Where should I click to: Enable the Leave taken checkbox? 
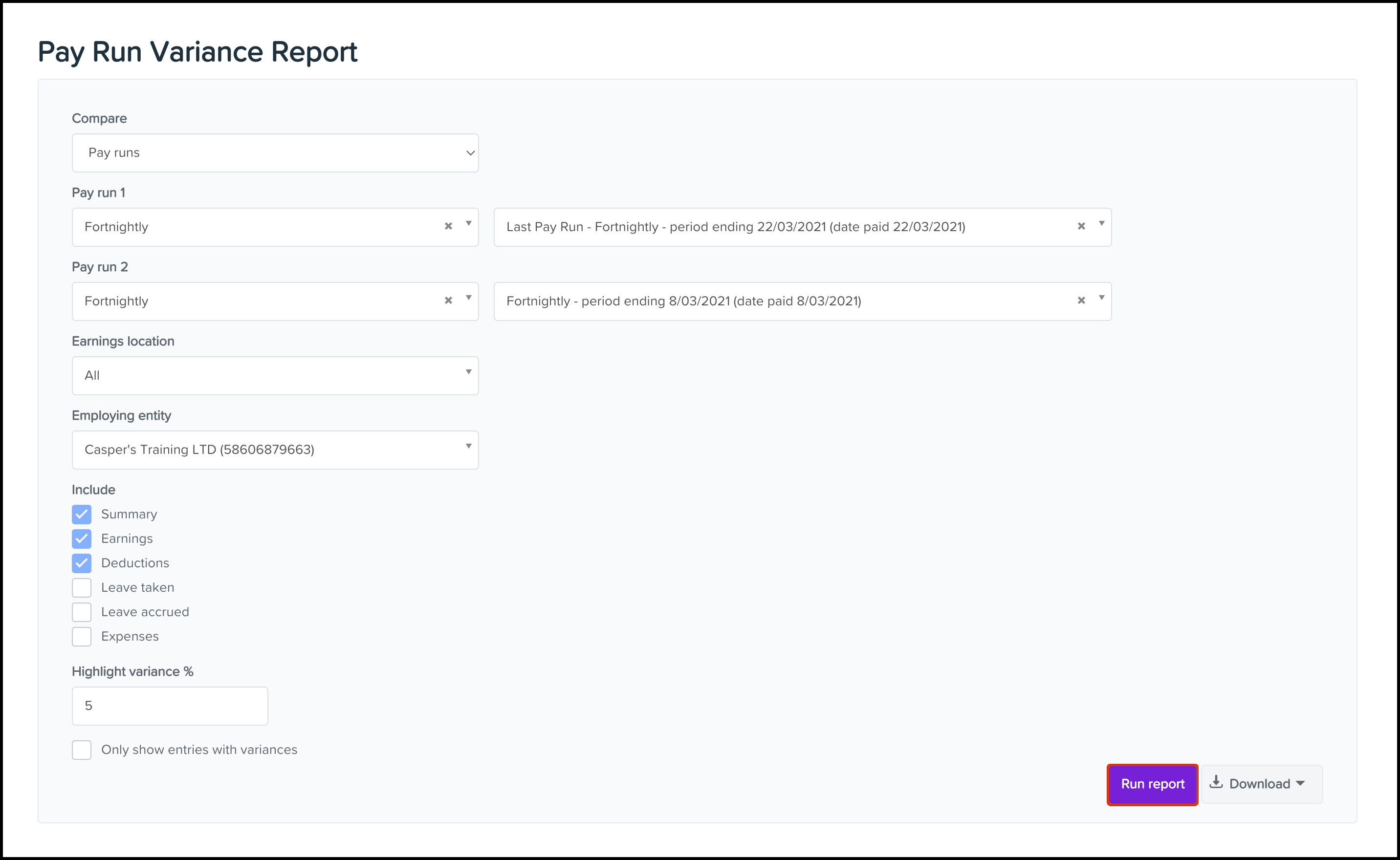pyautogui.click(x=81, y=587)
